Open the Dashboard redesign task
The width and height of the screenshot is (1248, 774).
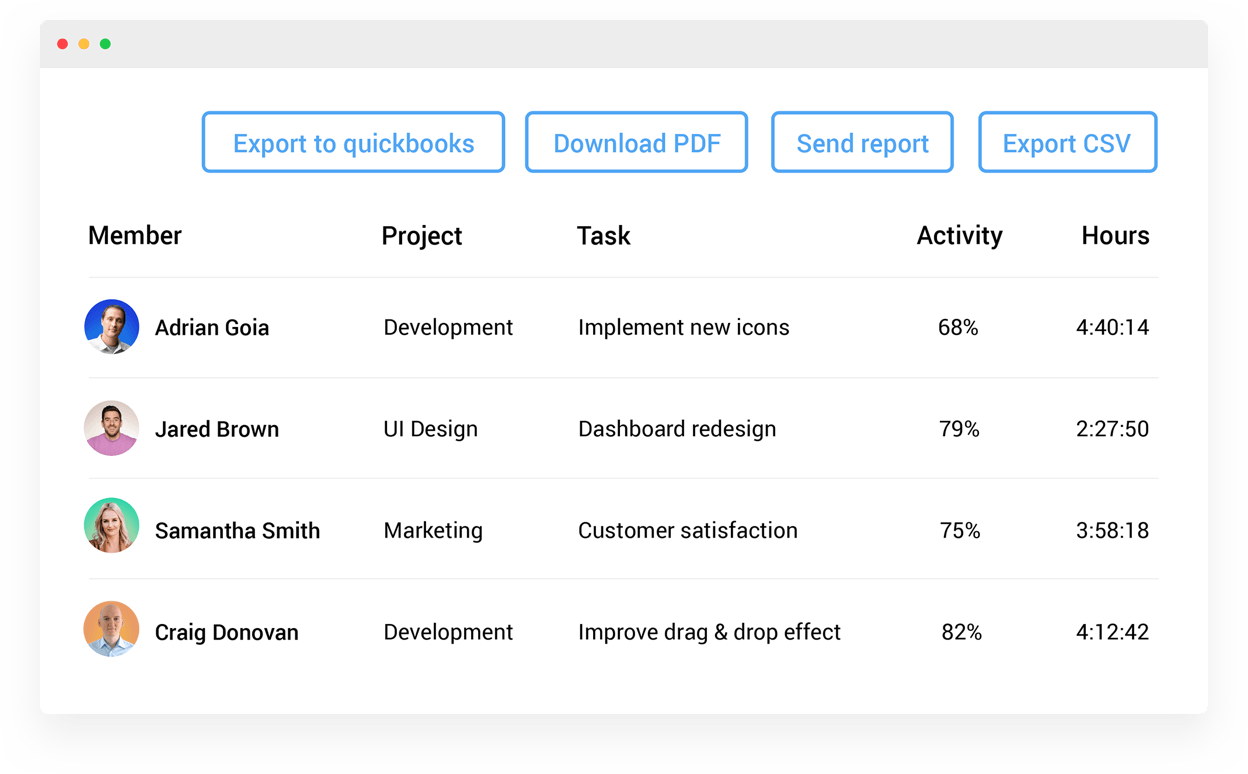(x=677, y=429)
